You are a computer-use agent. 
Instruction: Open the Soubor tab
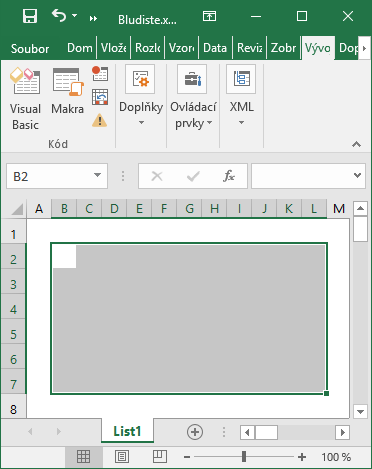[30, 49]
